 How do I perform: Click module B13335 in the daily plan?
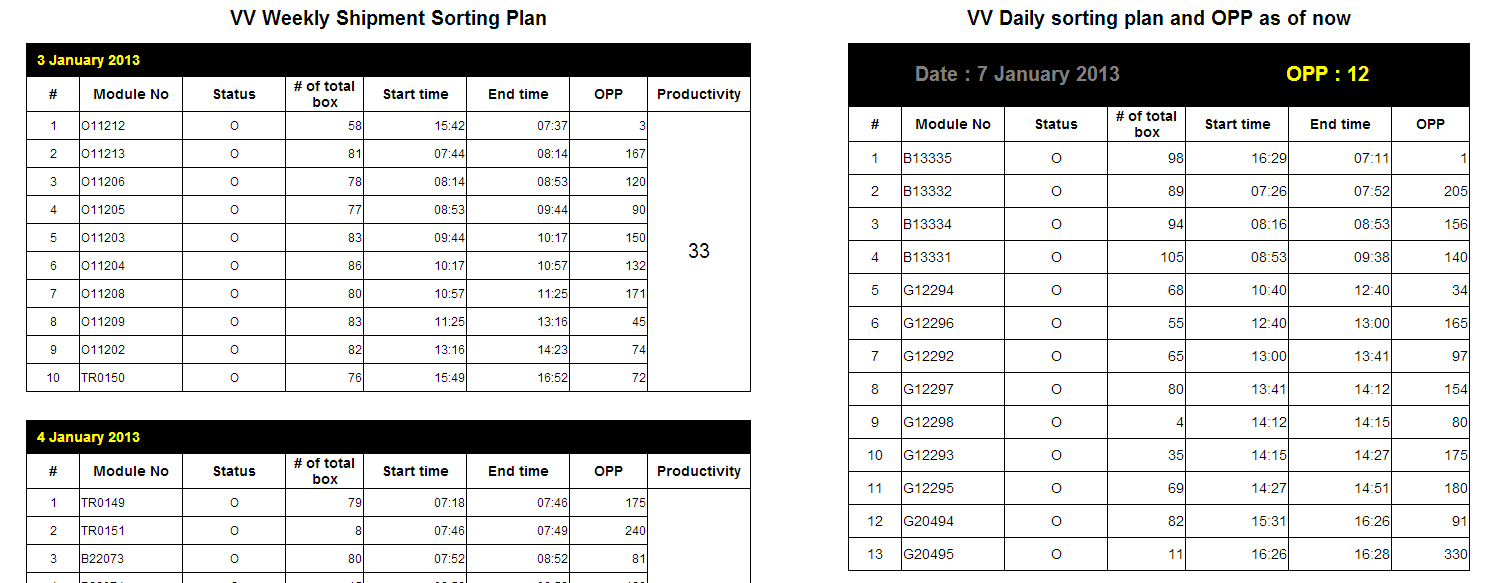pyautogui.click(x=927, y=158)
